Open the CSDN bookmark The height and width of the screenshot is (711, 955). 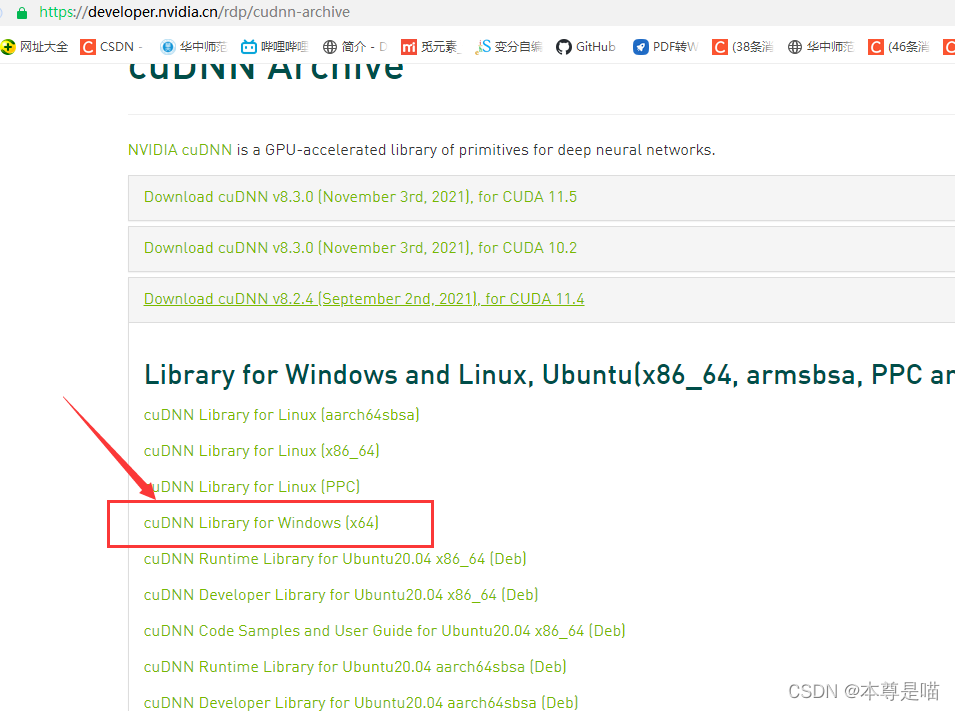click(111, 47)
